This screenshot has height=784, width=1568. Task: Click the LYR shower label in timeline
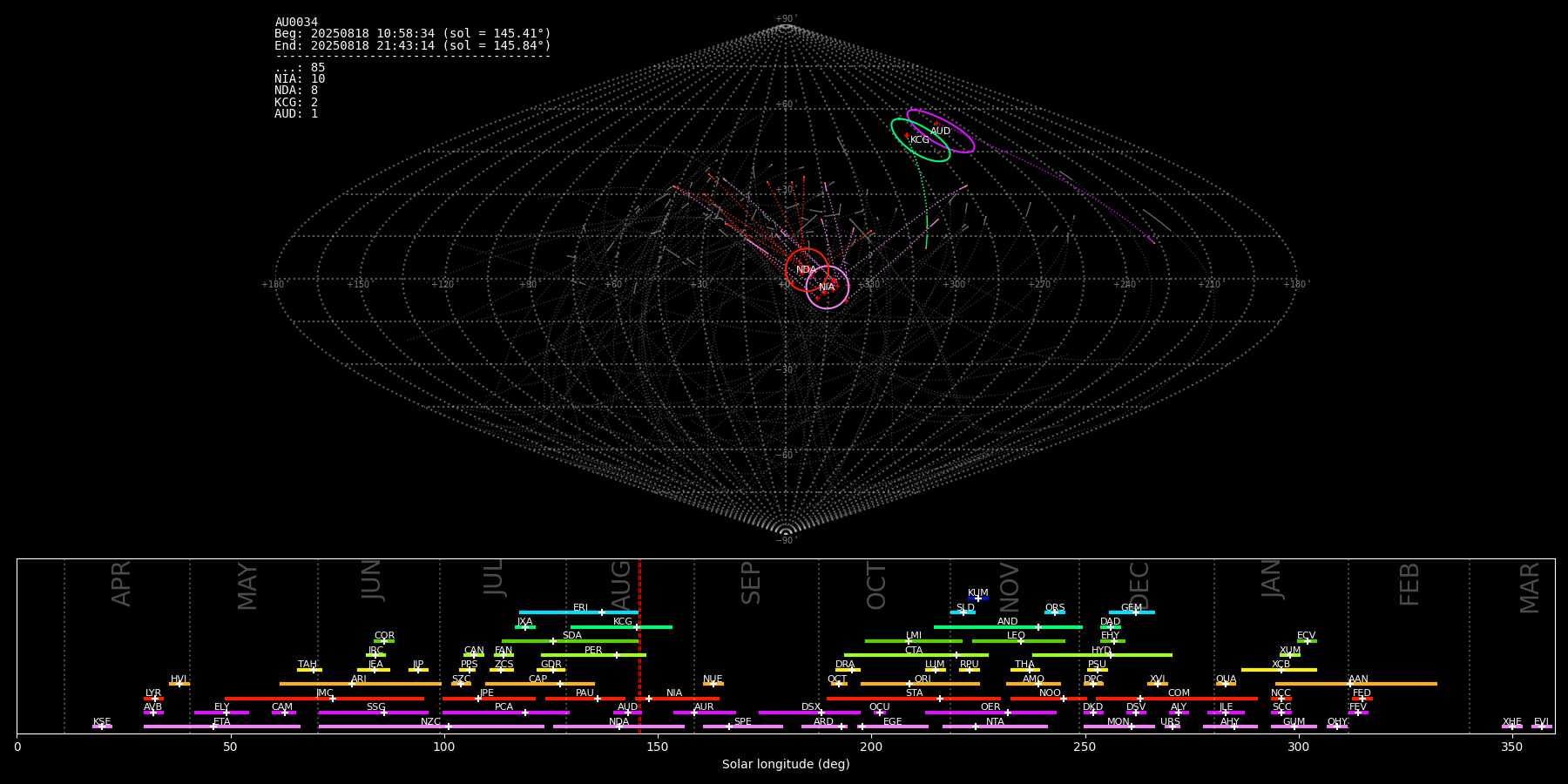tap(153, 693)
